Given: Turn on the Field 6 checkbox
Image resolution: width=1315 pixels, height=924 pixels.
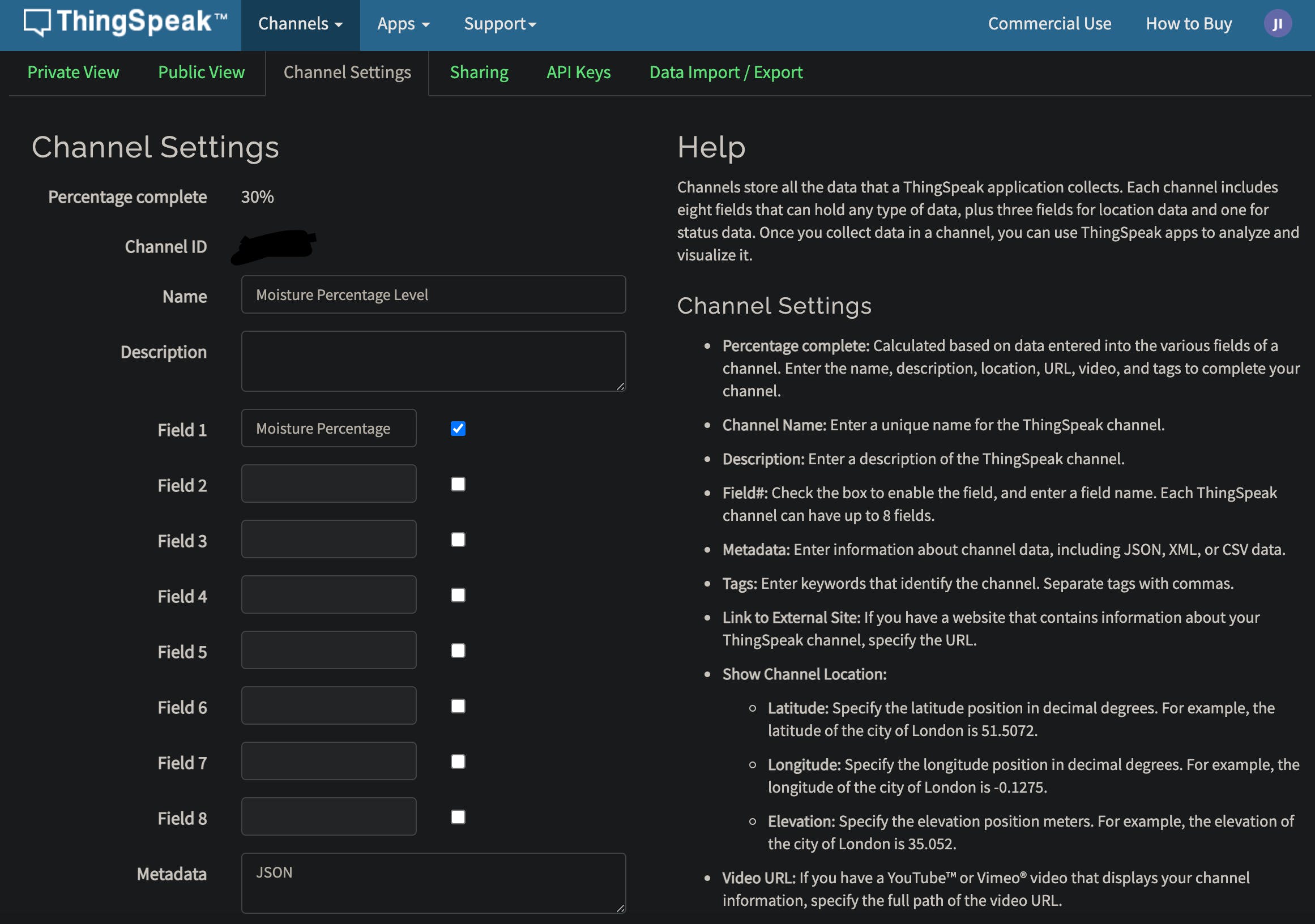Looking at the screenshot, I should (458, 707).
